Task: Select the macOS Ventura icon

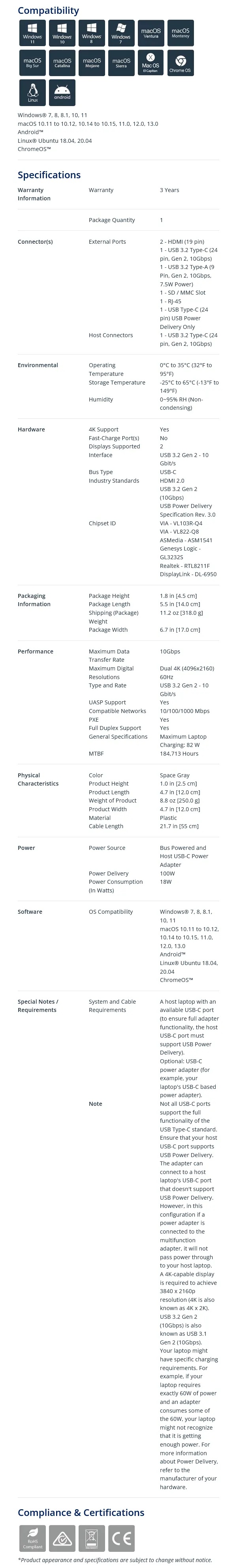Action: click(150, 33)
